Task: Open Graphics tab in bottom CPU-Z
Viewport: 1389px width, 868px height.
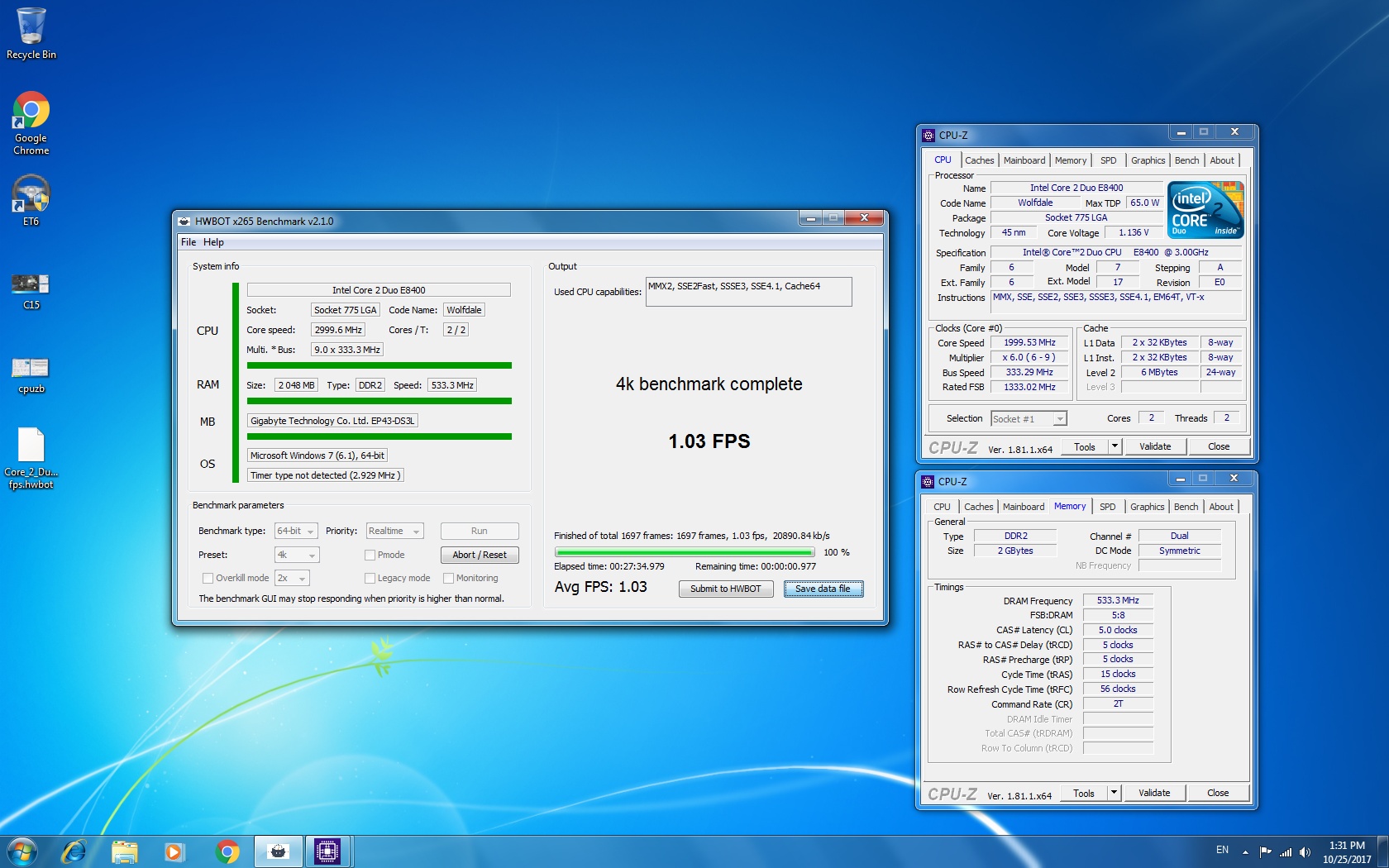Action: click(x=1147, y=507)
